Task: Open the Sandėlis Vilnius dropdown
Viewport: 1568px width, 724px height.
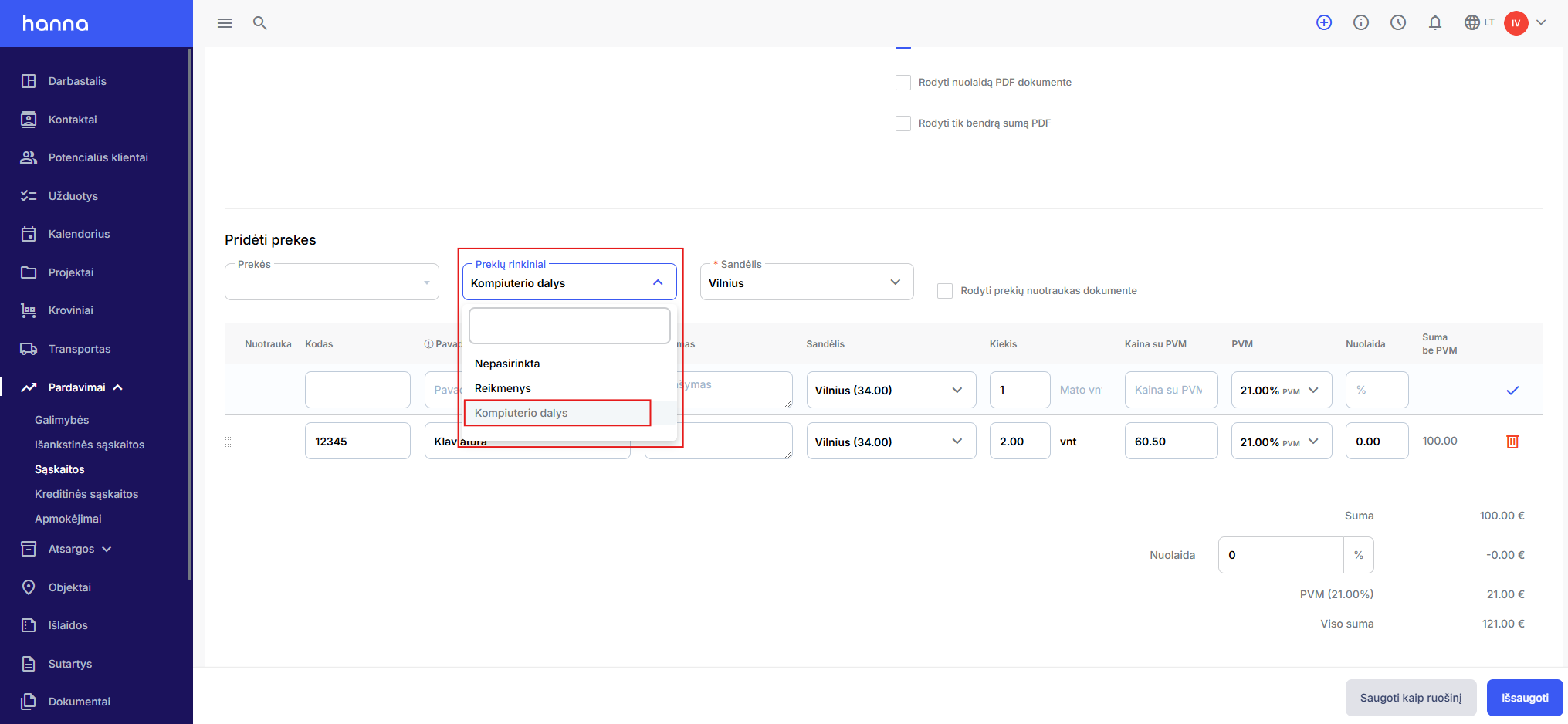Action: tap(807, 282)
